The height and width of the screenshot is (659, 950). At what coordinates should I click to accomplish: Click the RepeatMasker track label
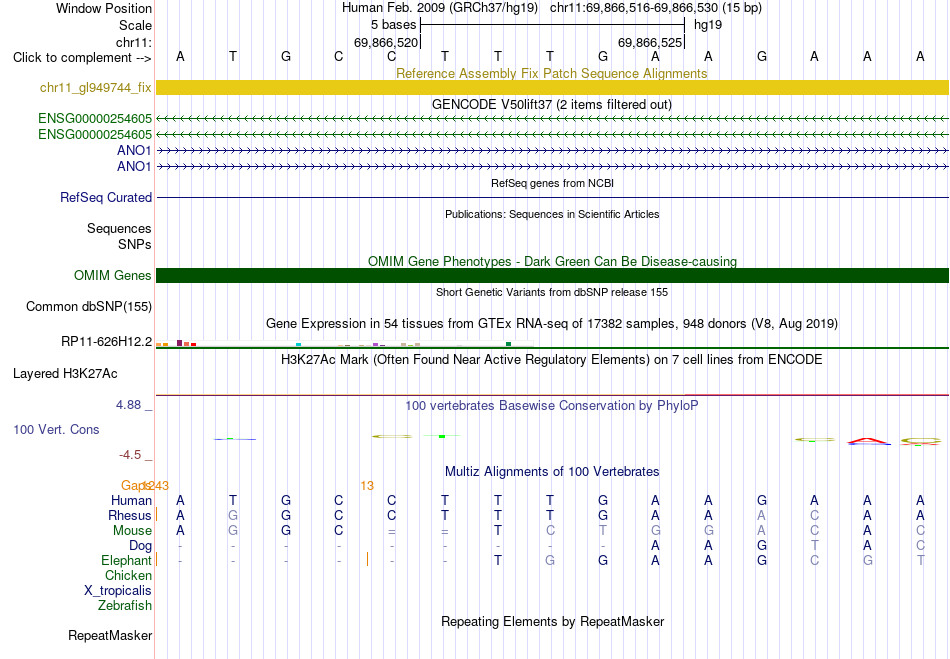(110, 635)
